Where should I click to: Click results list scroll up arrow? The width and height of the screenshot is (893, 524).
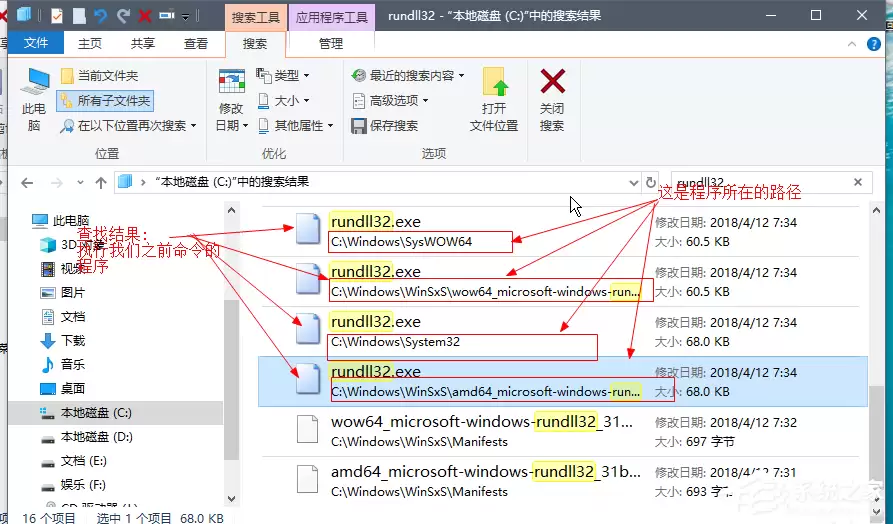pyautogui.click(x=876, y=211)
